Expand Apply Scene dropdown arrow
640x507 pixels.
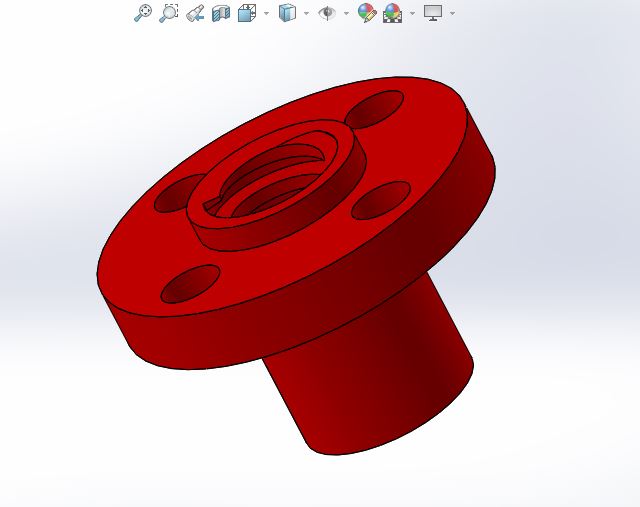[x=412, y=13]
